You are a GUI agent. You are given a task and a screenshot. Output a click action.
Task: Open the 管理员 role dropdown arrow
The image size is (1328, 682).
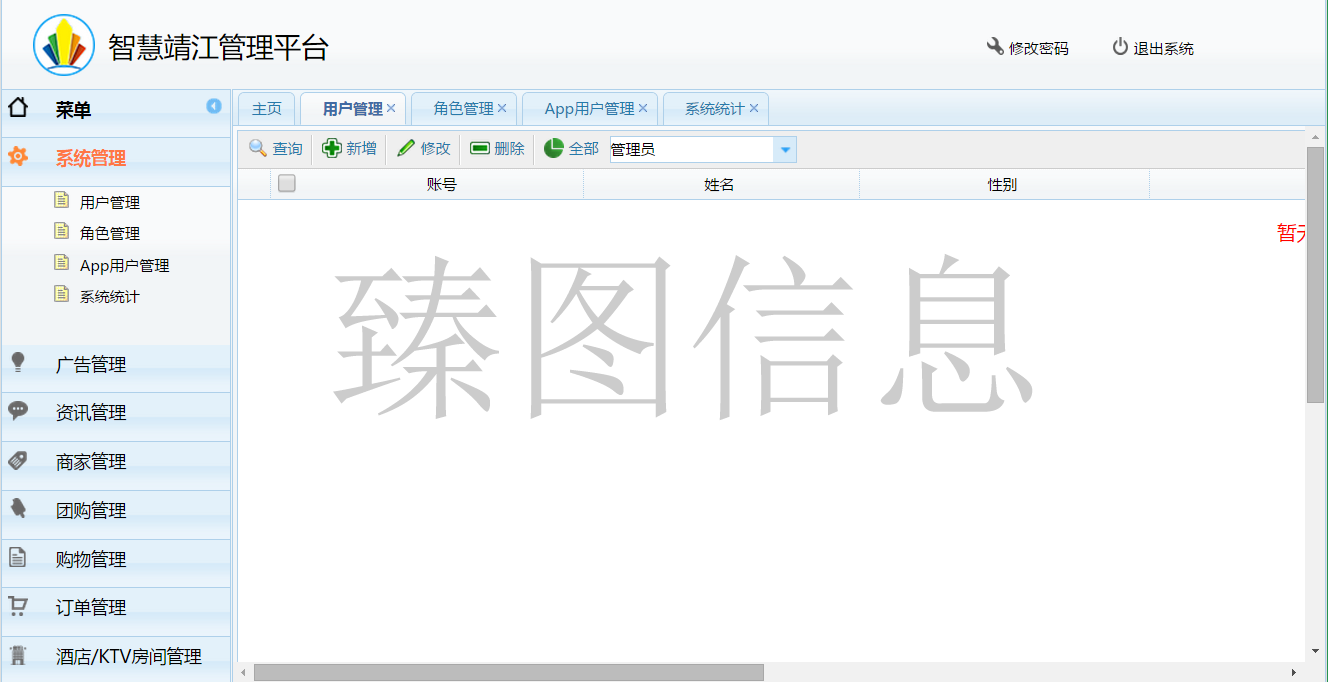click(785, 150)
